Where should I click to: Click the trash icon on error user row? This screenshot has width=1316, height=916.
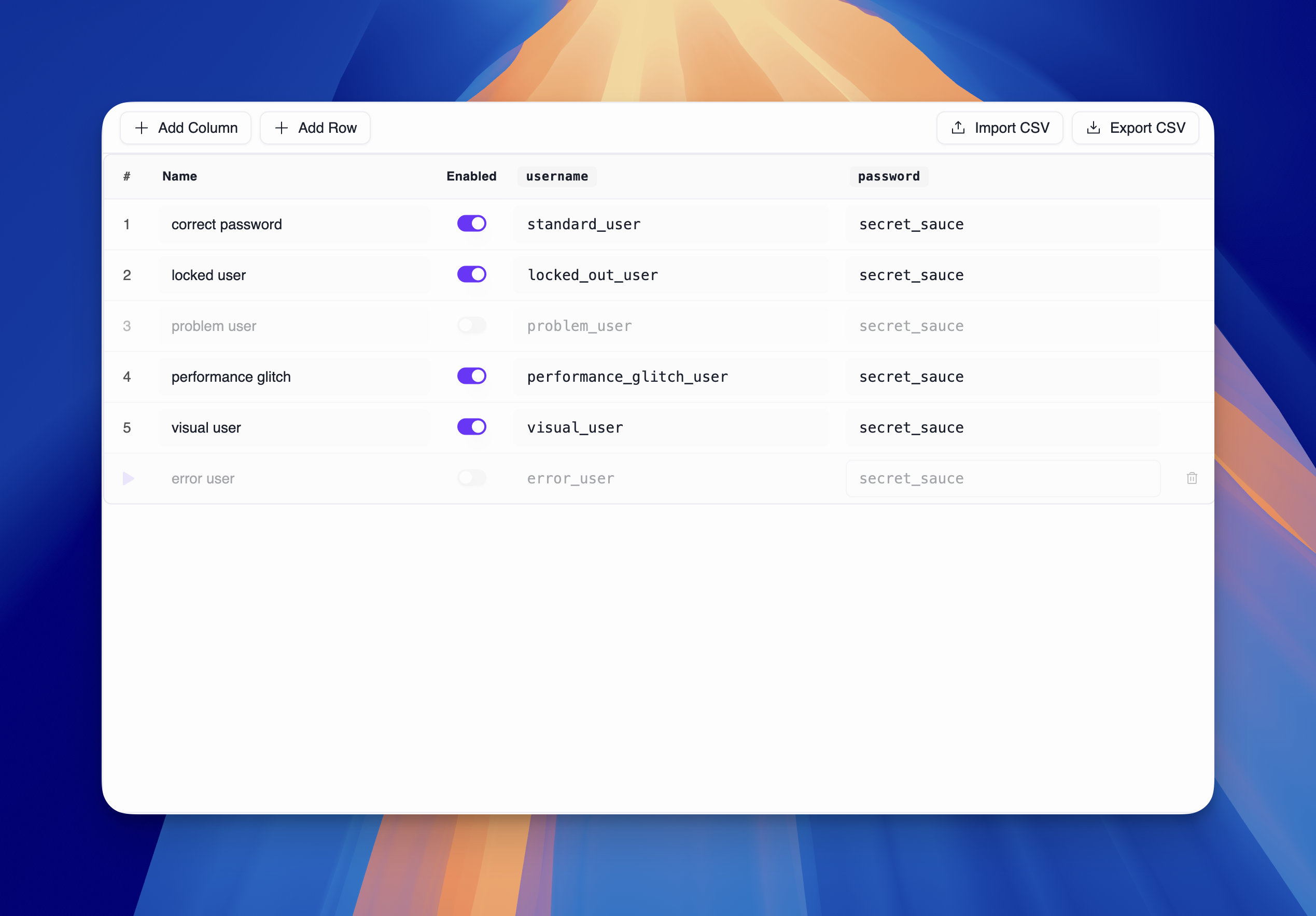1192,478
